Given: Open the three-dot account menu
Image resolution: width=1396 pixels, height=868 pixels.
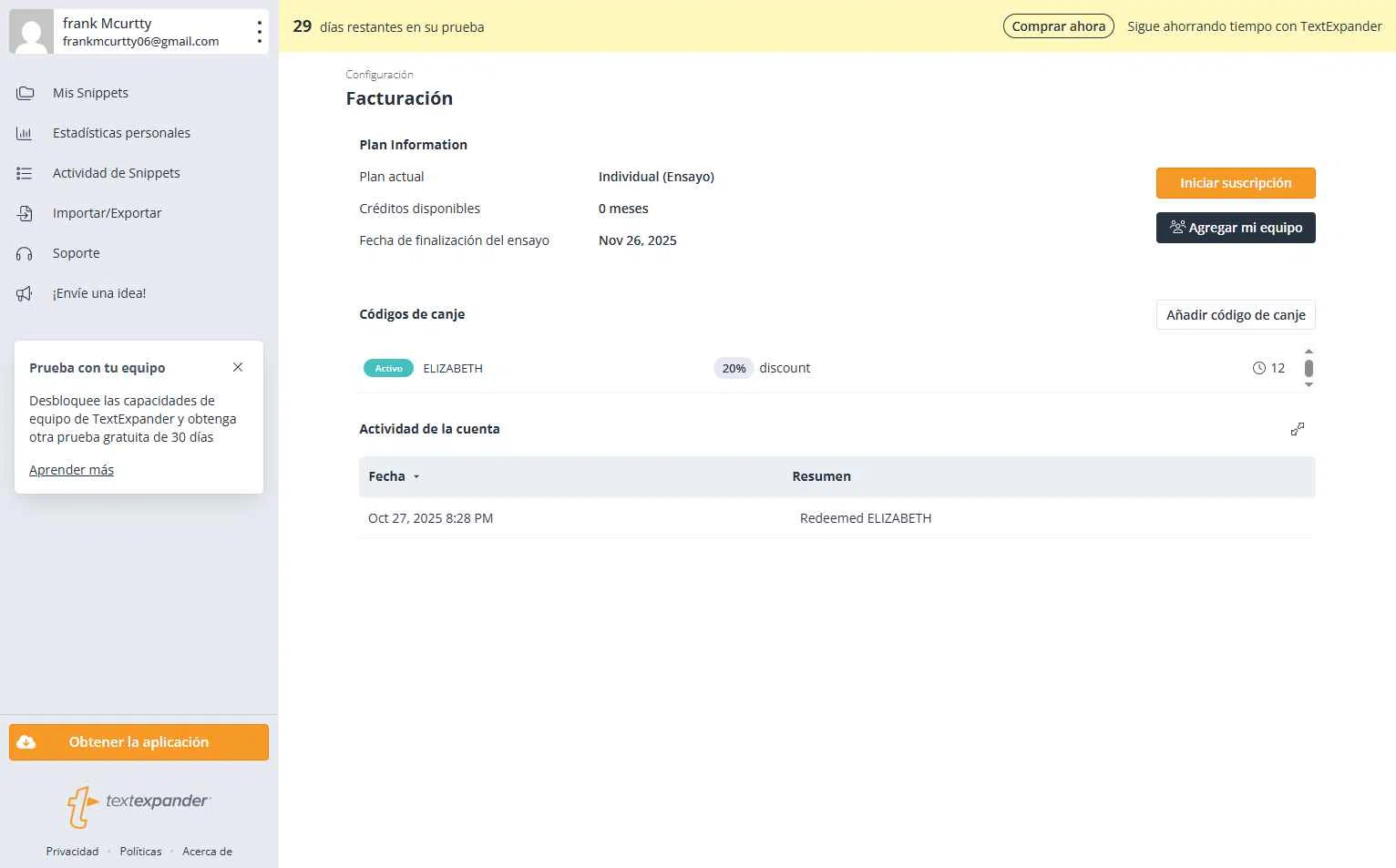Looking at the screenshot, I should pos(260,32).
